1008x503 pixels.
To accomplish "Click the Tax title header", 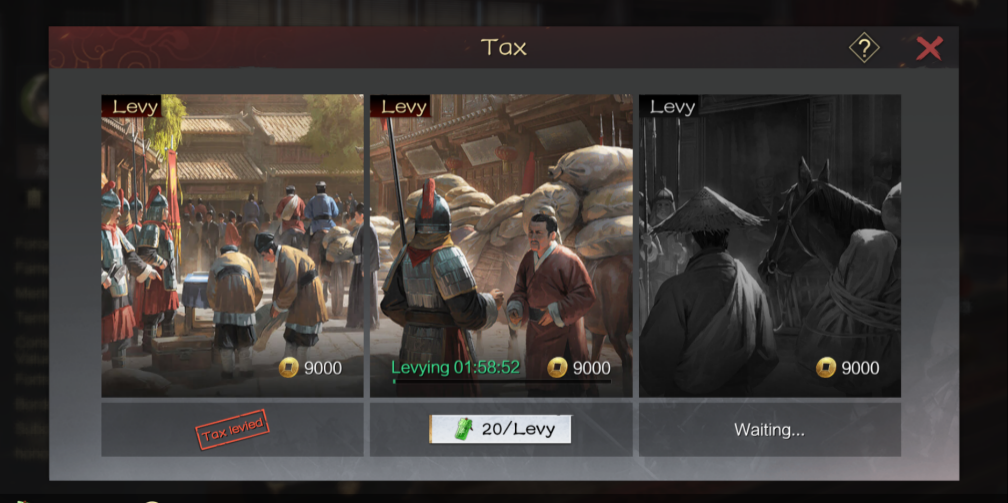I will tap(503, 47).
